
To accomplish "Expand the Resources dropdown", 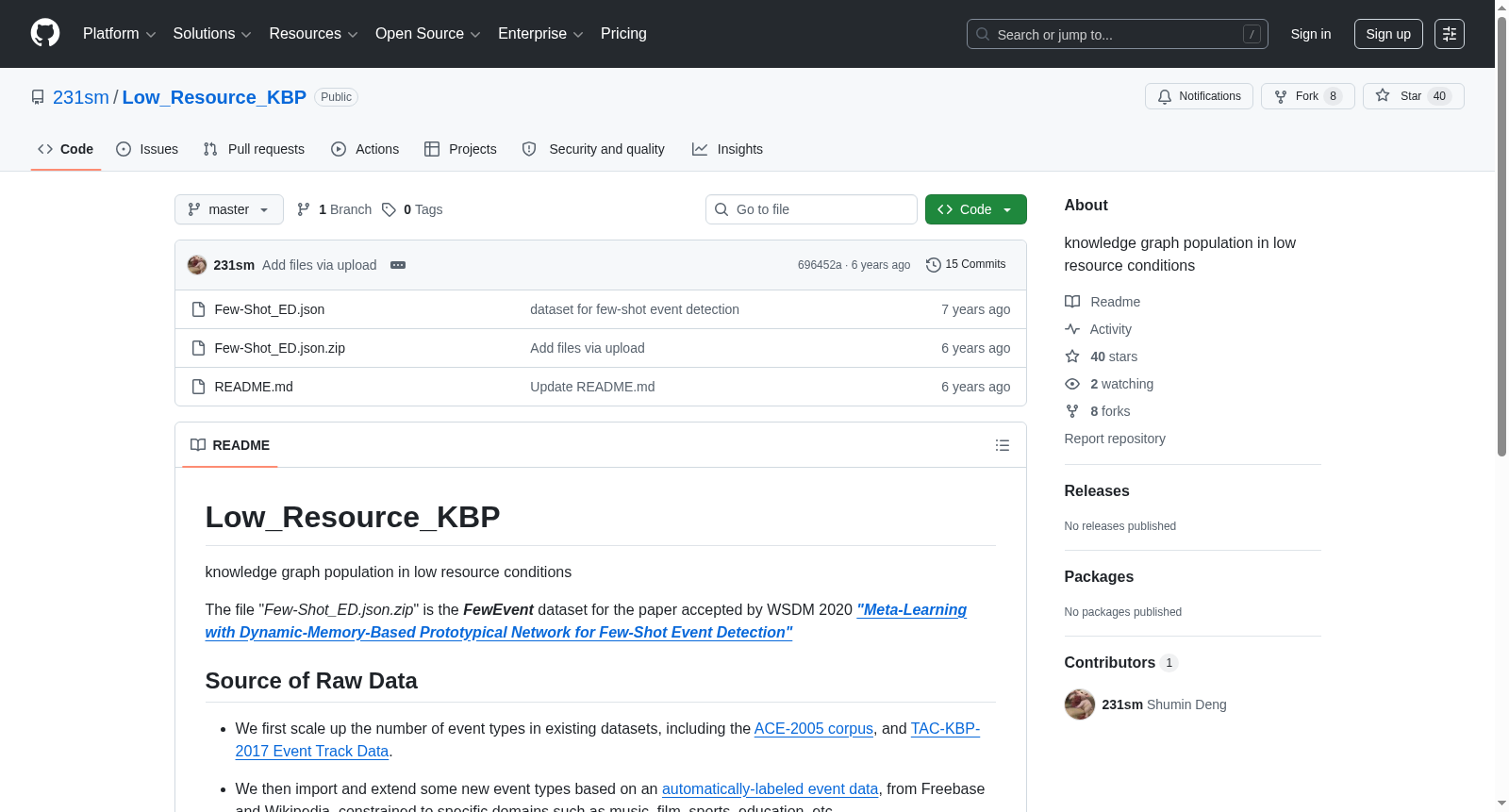I will click(313, 34).
